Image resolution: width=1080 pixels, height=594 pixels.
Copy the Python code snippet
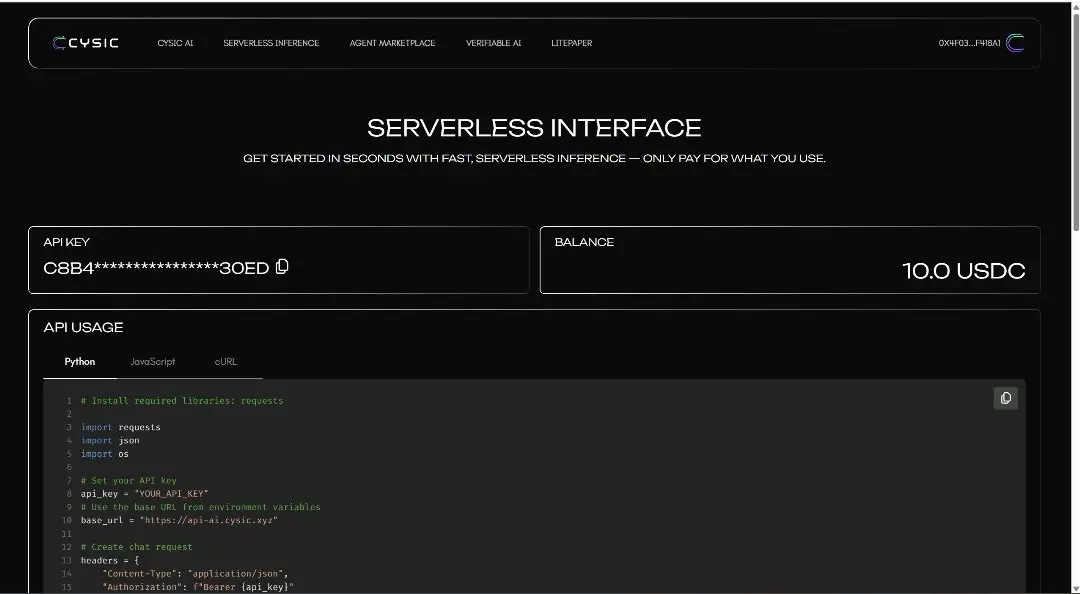pos(1006,398)
